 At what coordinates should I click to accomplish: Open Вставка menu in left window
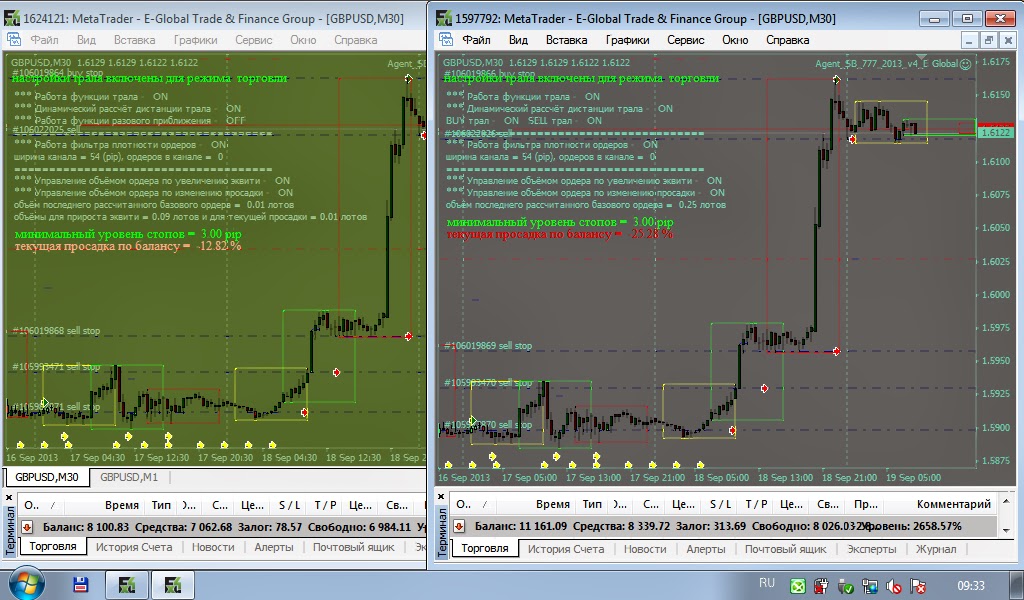click(x=135, y=40)
